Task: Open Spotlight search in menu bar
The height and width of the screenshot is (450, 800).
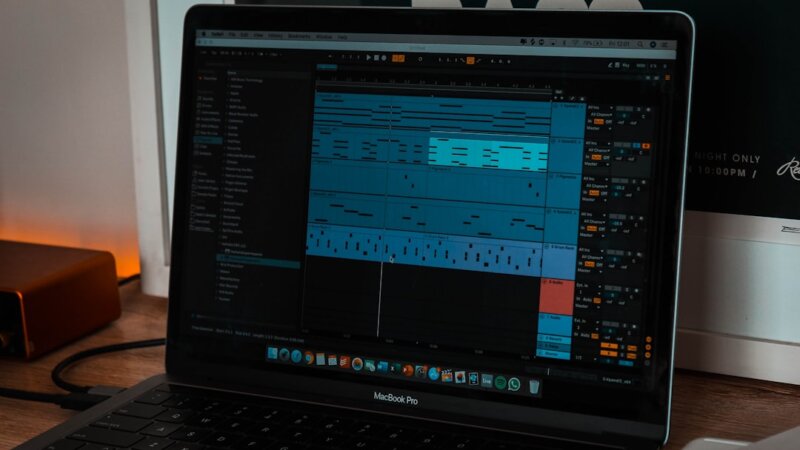Action: click(640, 44)
